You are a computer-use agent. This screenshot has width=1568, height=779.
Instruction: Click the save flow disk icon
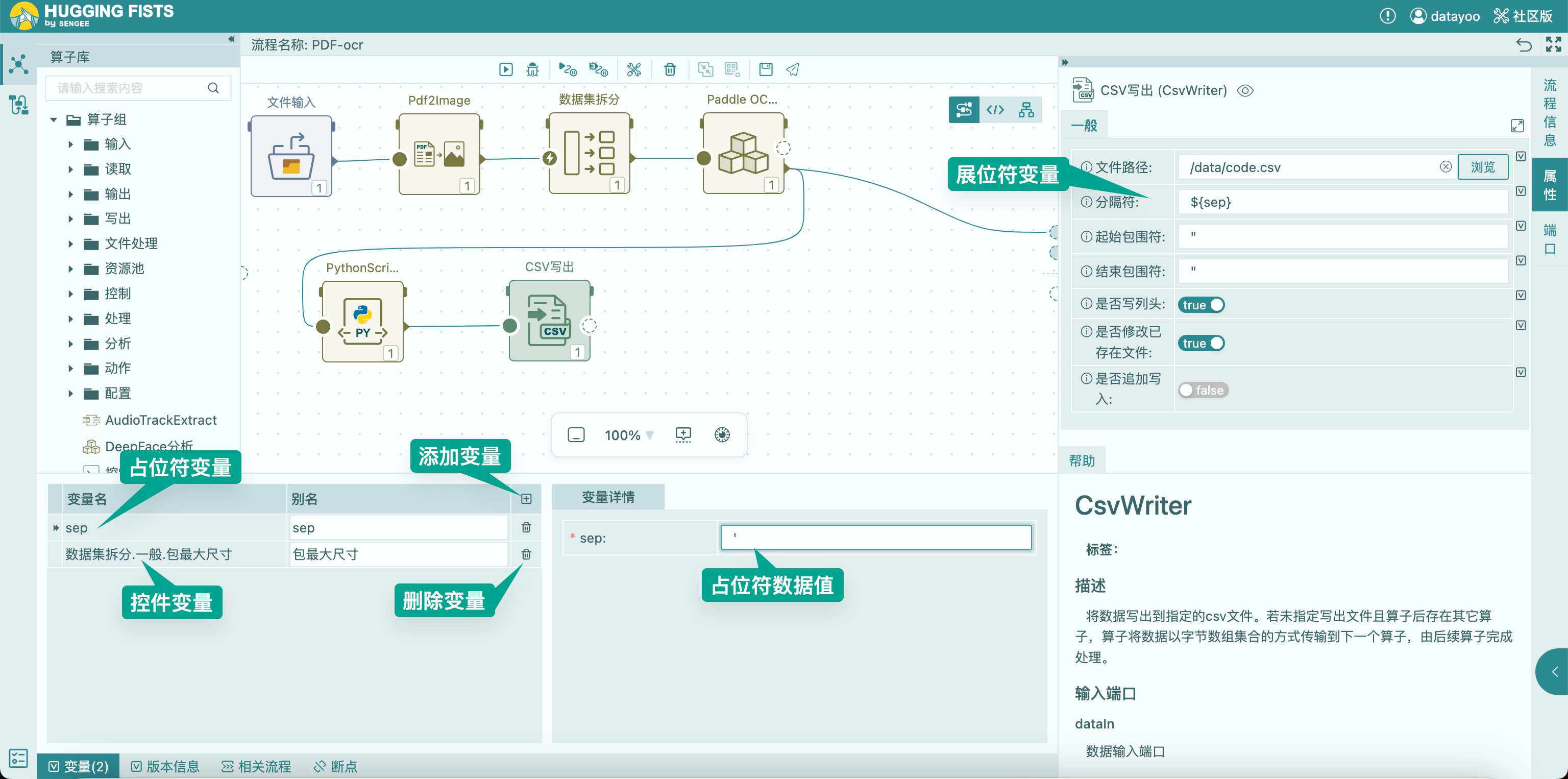click(x=765, y=69)
